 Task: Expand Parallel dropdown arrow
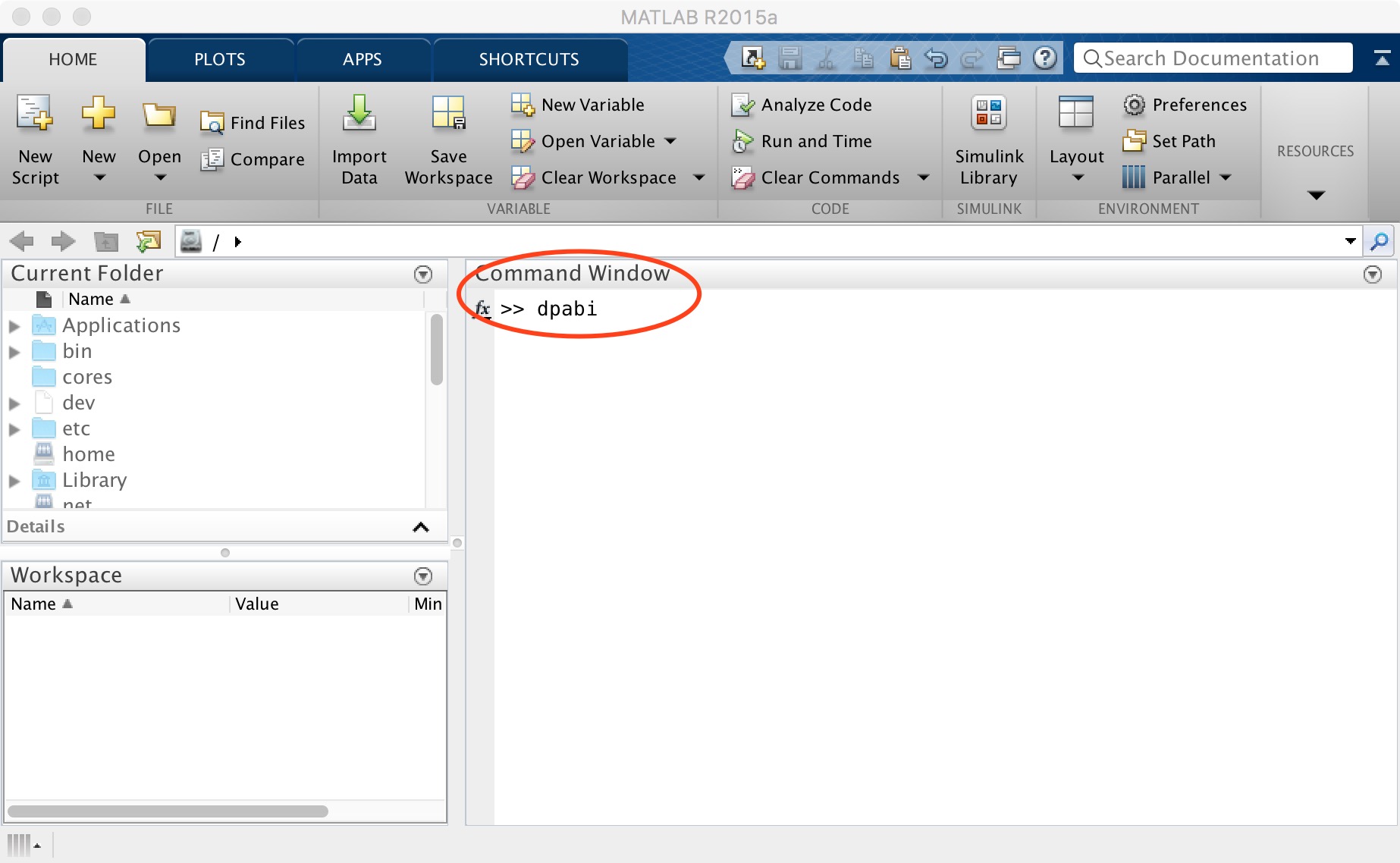[x=1226, y=177]
